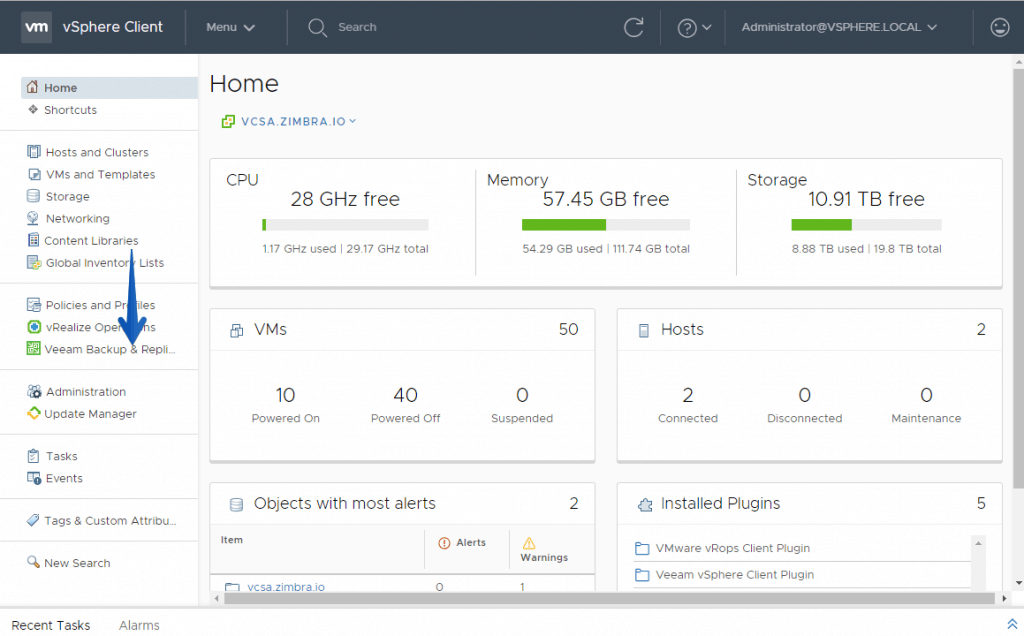Click the CPU usage bar
Image resolution: width=1024 pixels, height=636 pixels.
(x=345, y=225)
